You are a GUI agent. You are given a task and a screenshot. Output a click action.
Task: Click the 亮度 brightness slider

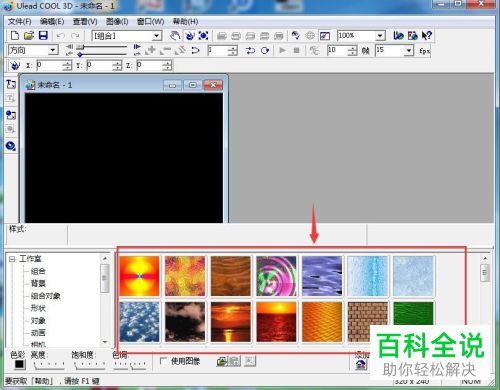click(x=49, y=365)
